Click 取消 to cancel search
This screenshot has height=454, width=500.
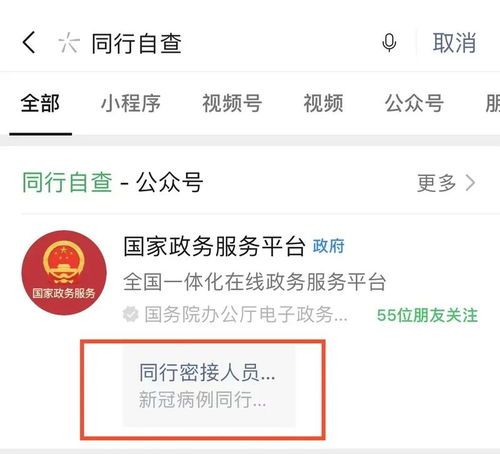click(x=454, y=43)
